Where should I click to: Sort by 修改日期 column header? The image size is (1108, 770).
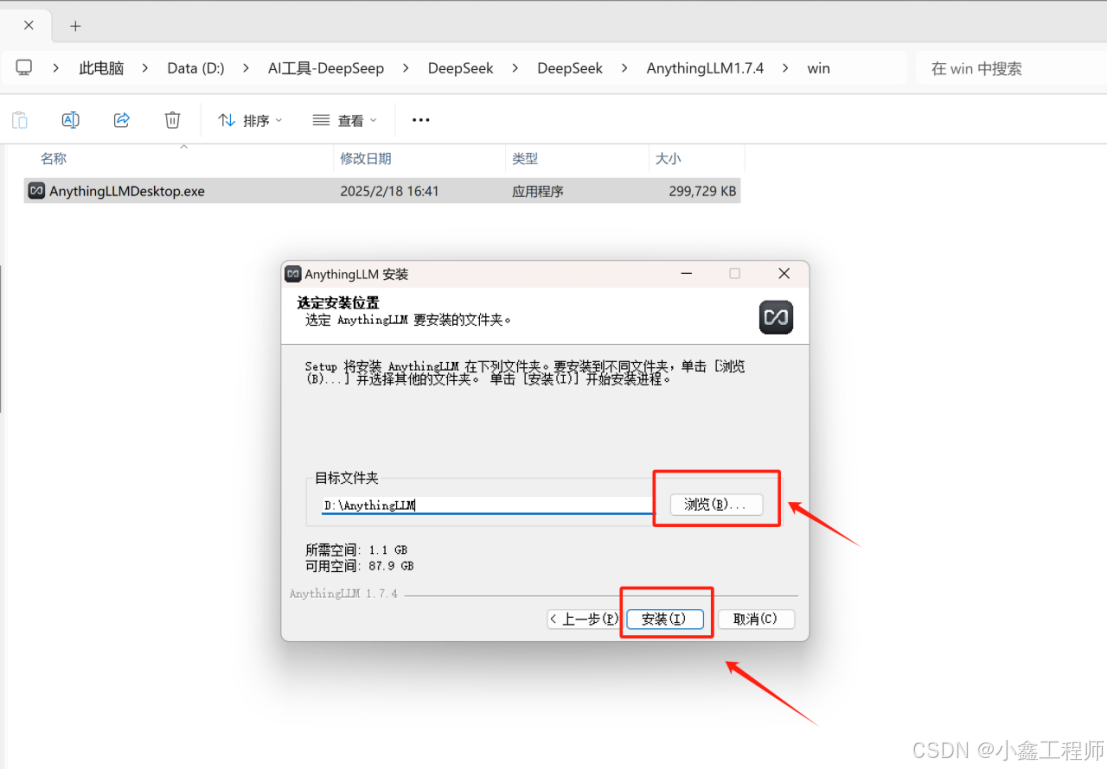[x=365, y=158]
